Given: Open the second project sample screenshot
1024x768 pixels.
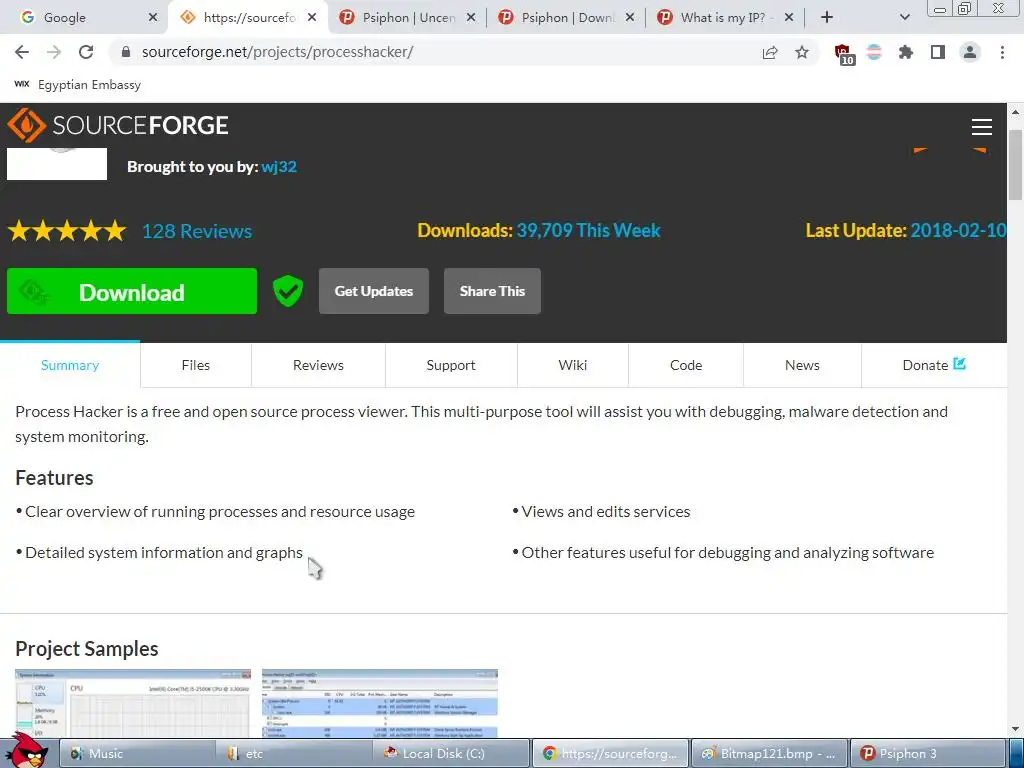Looking at the screenshot, I should point(380,703).
